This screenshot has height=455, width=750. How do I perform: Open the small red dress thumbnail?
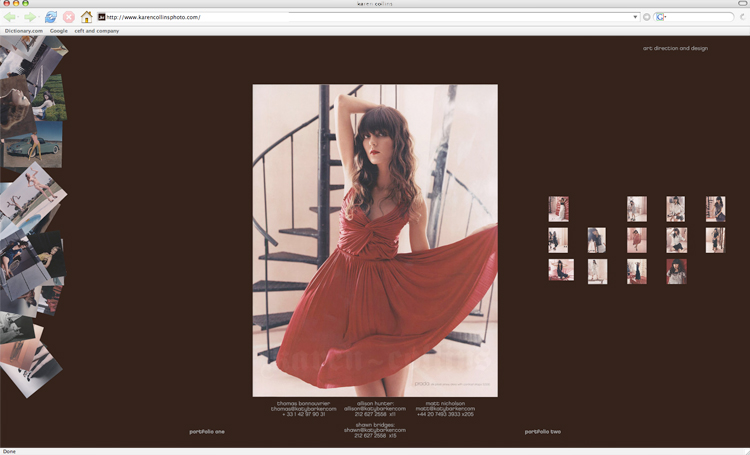pos(637,240)
